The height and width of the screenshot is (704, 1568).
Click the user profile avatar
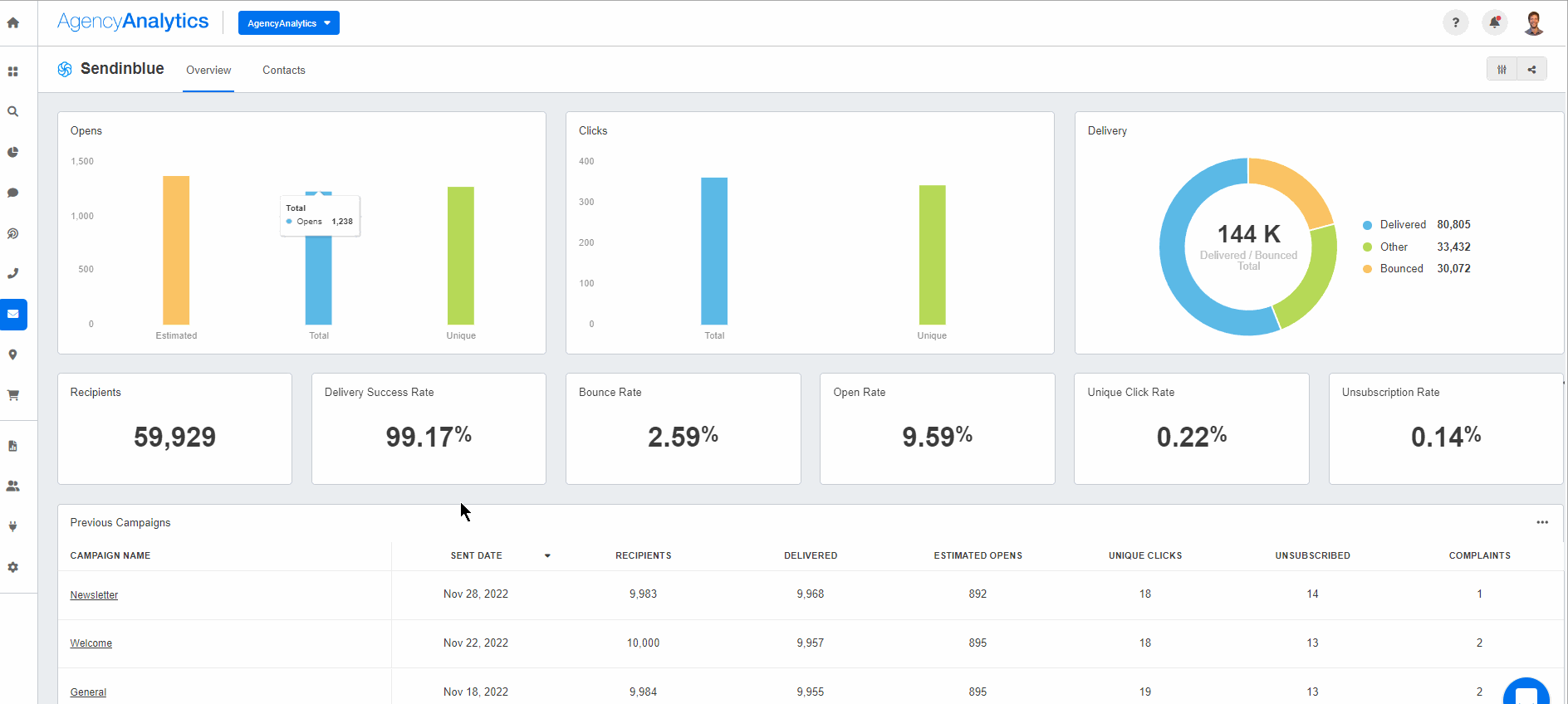tap(1533, 23)
